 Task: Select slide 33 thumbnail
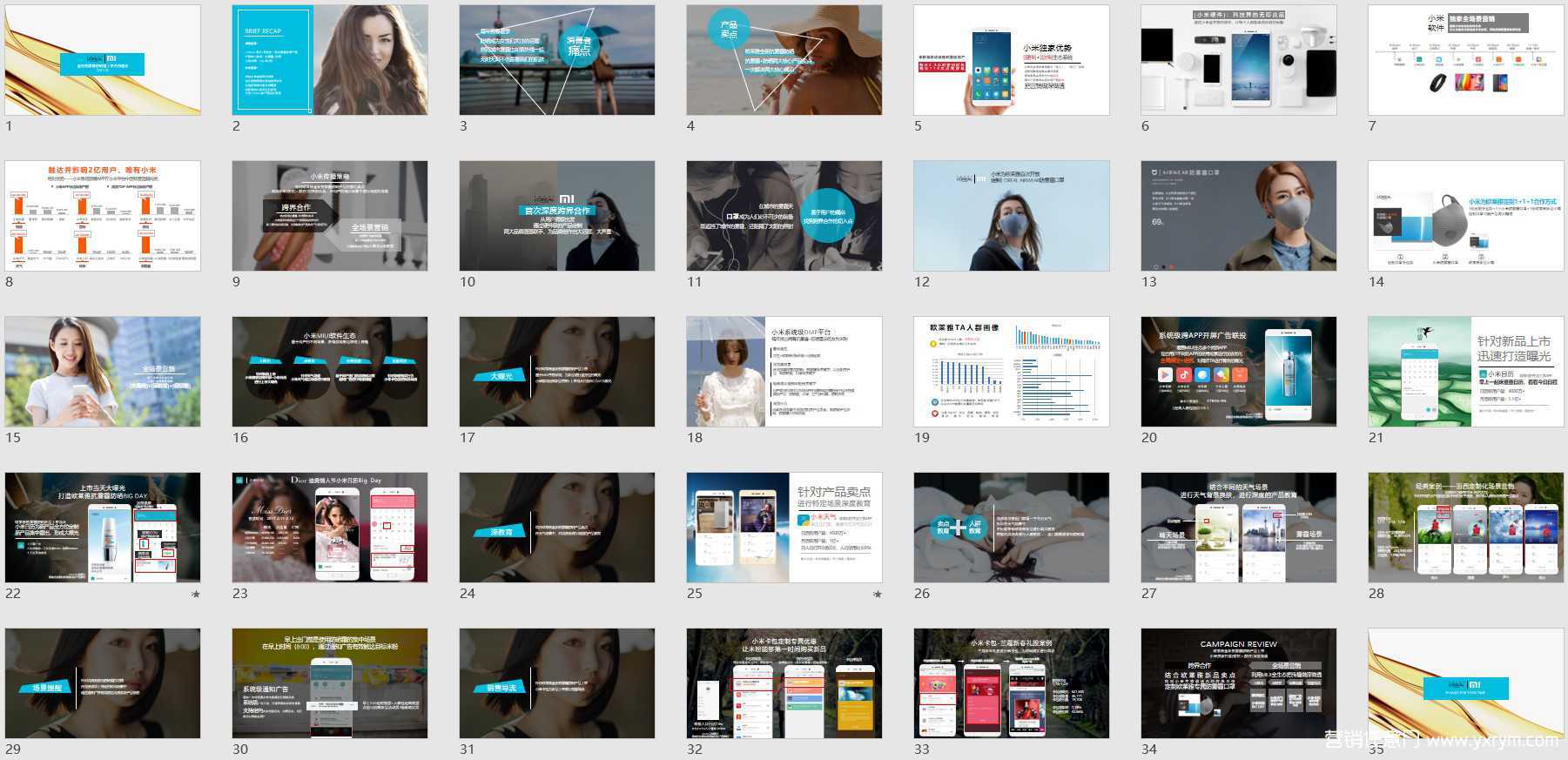coord(1012,683)
